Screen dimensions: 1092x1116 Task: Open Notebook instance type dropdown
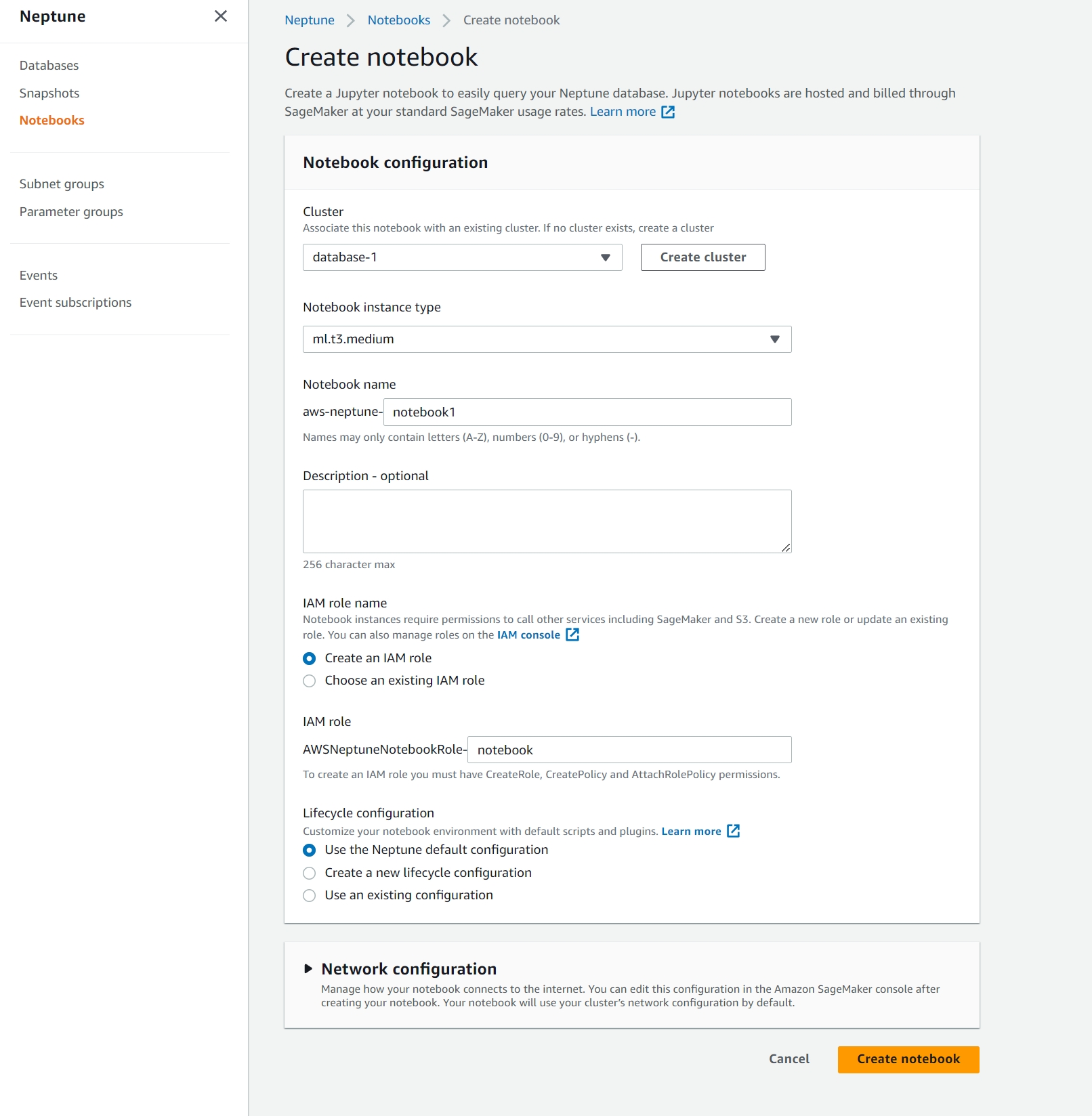pos(547,339)
